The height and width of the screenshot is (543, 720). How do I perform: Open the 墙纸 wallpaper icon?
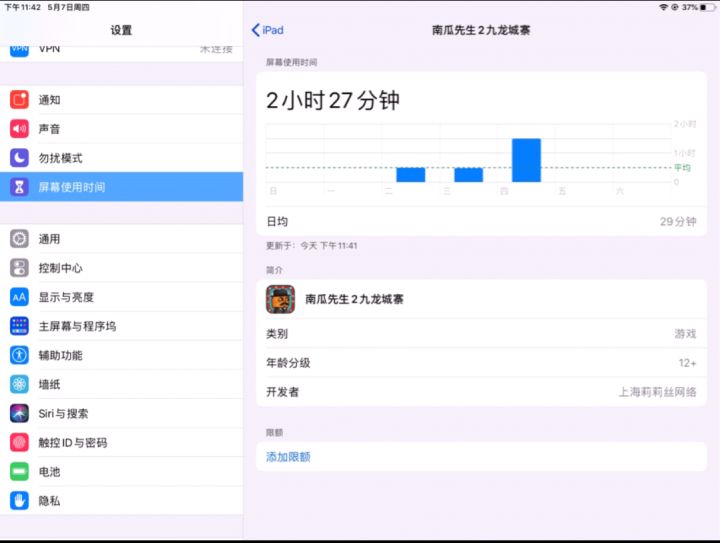pyautogui.click(x=19, y=384)
